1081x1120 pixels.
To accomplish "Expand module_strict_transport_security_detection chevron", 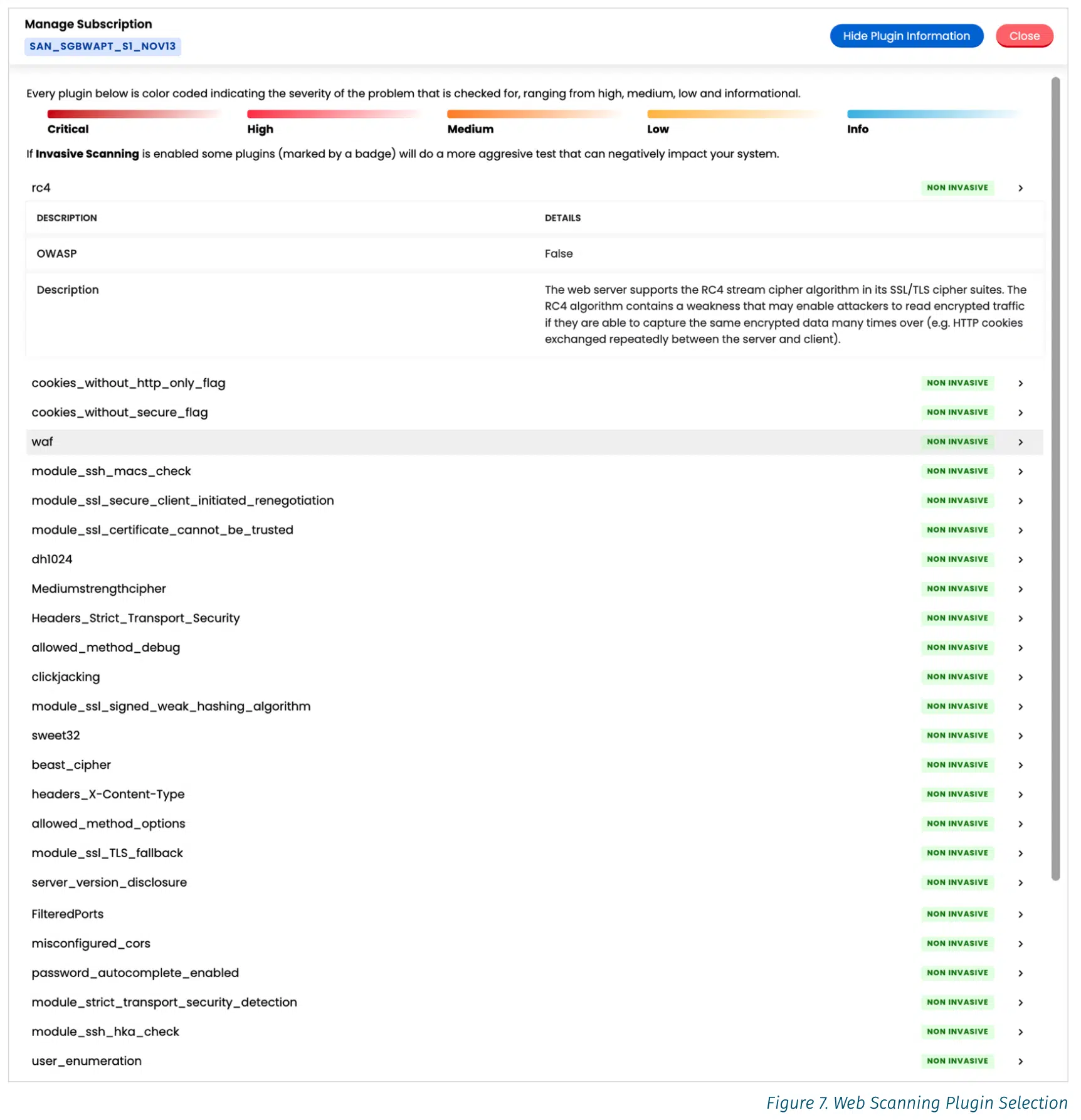I will click(x=1020, y=1003).
